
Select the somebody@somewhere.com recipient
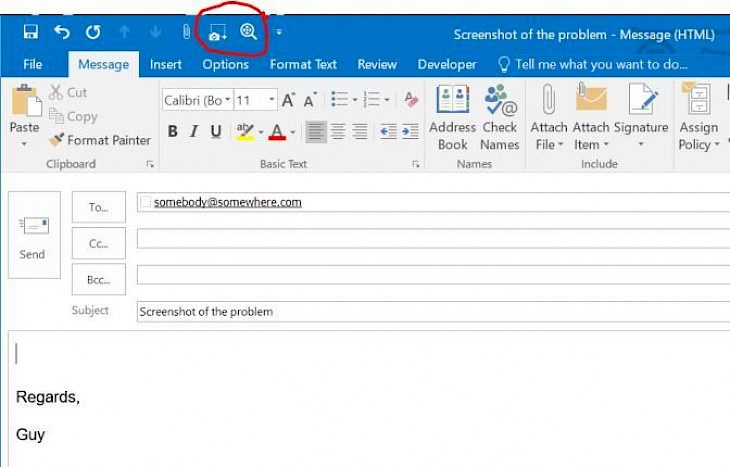tap(228, 202)
